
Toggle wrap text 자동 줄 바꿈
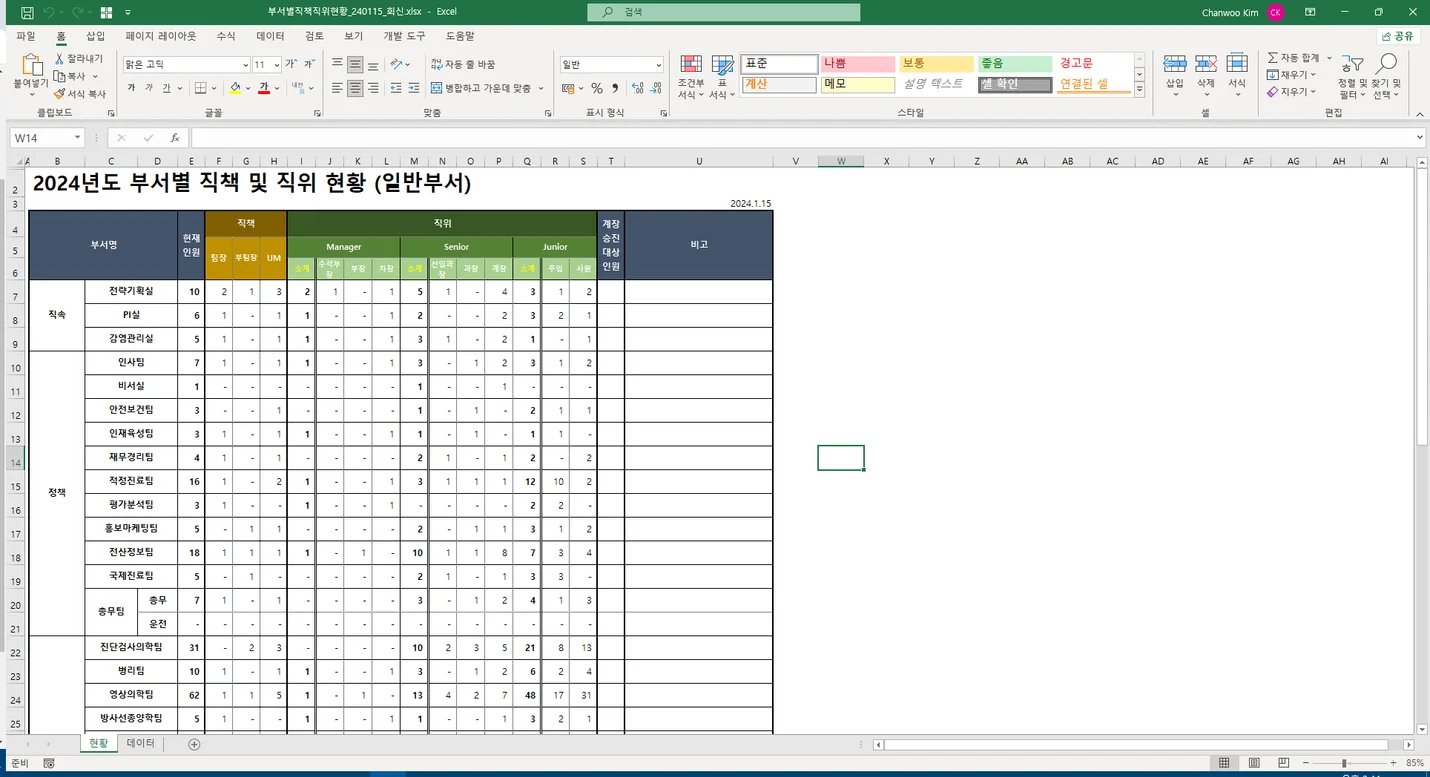[x=463, y=64]
